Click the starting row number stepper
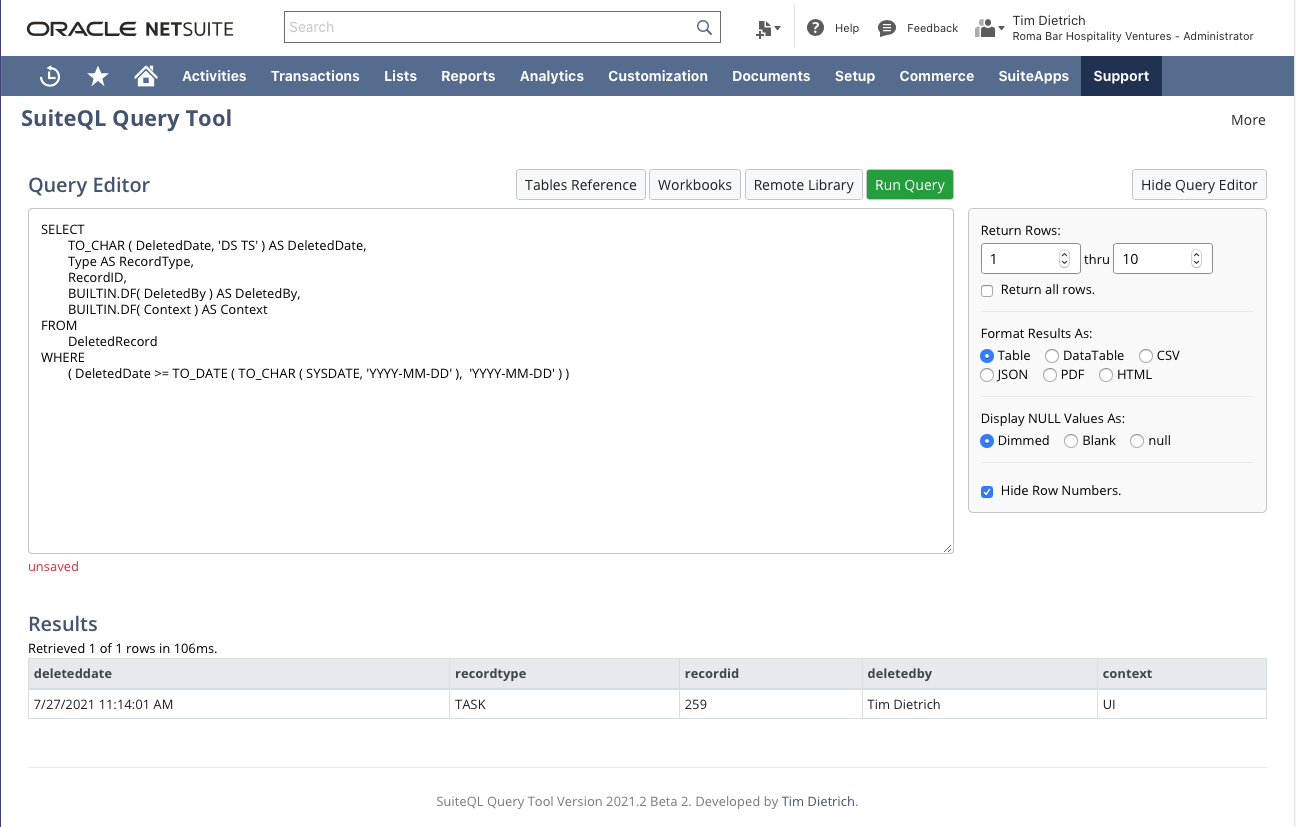 click(x=1064, y=259)
